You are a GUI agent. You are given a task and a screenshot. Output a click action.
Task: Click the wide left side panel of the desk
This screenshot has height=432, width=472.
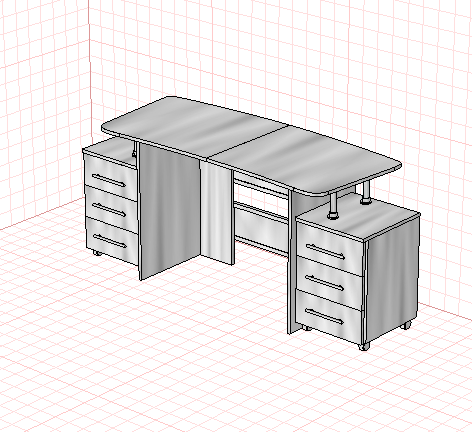pos(169,211)
